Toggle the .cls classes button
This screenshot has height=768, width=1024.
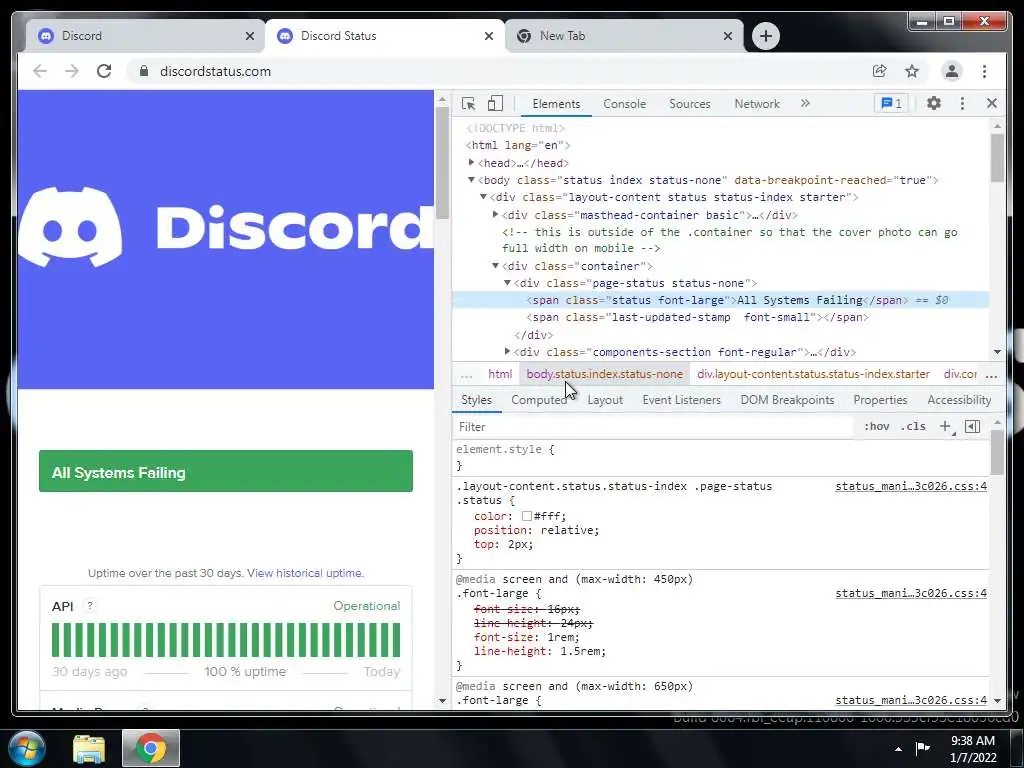pyautogui.click(x=913, y=426)
